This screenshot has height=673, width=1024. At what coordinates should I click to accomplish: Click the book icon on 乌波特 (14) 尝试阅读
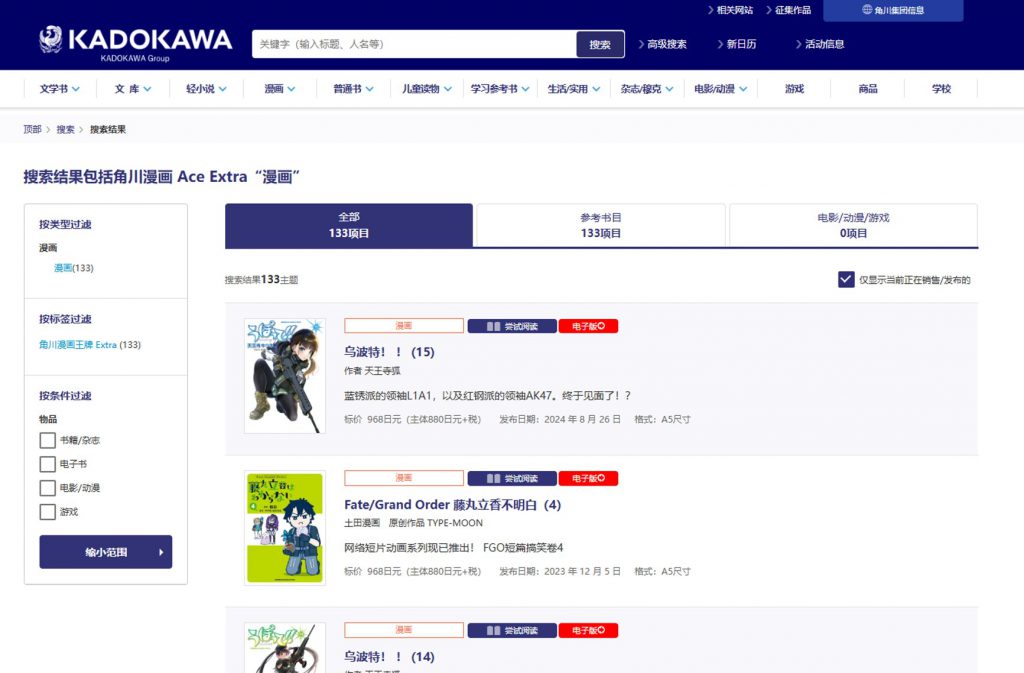pyautogui.click(x=494, y=631)
